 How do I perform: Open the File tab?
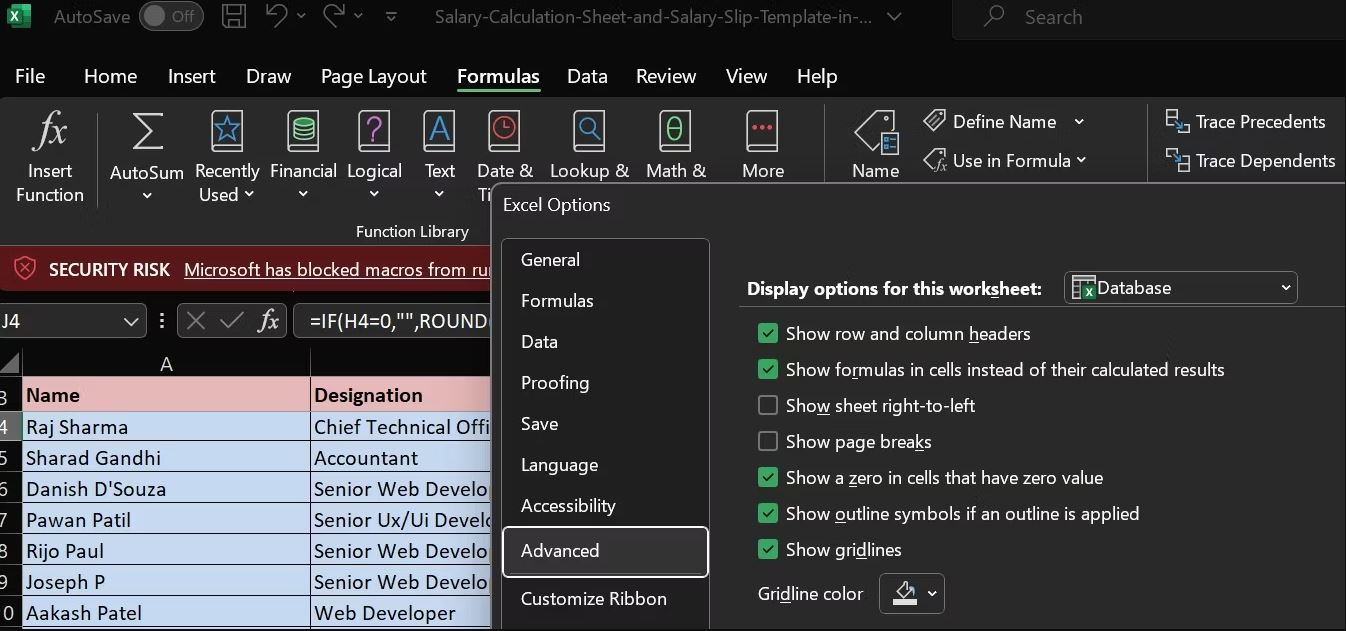coord(30,76)
